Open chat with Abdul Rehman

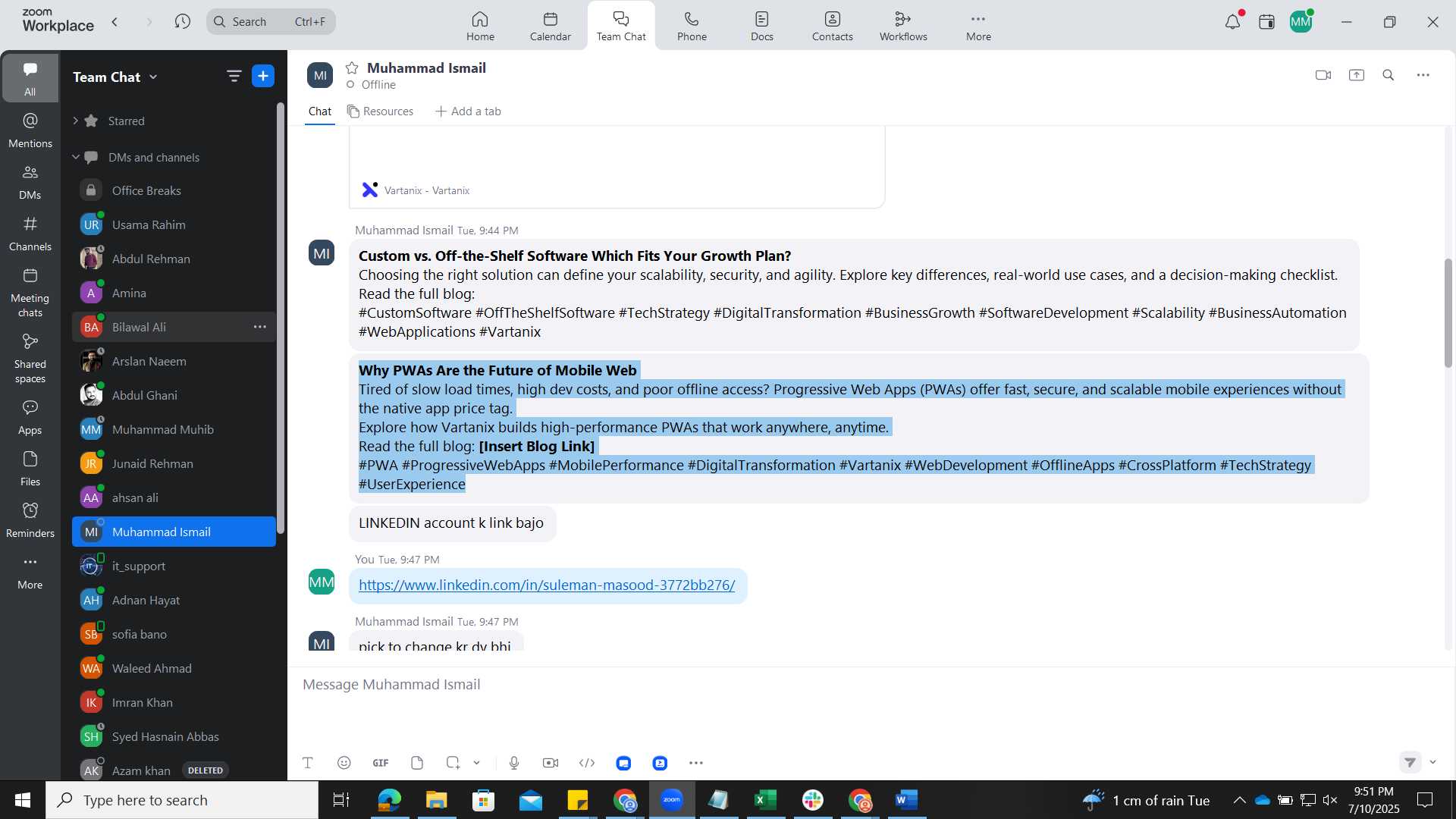[174, 259]
